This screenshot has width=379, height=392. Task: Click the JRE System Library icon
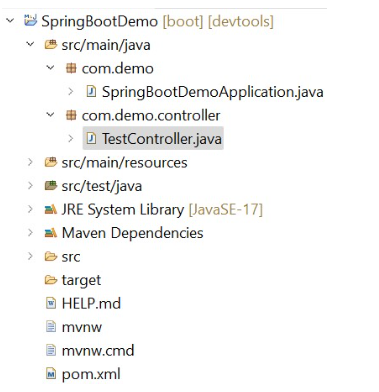pos(51,209)
